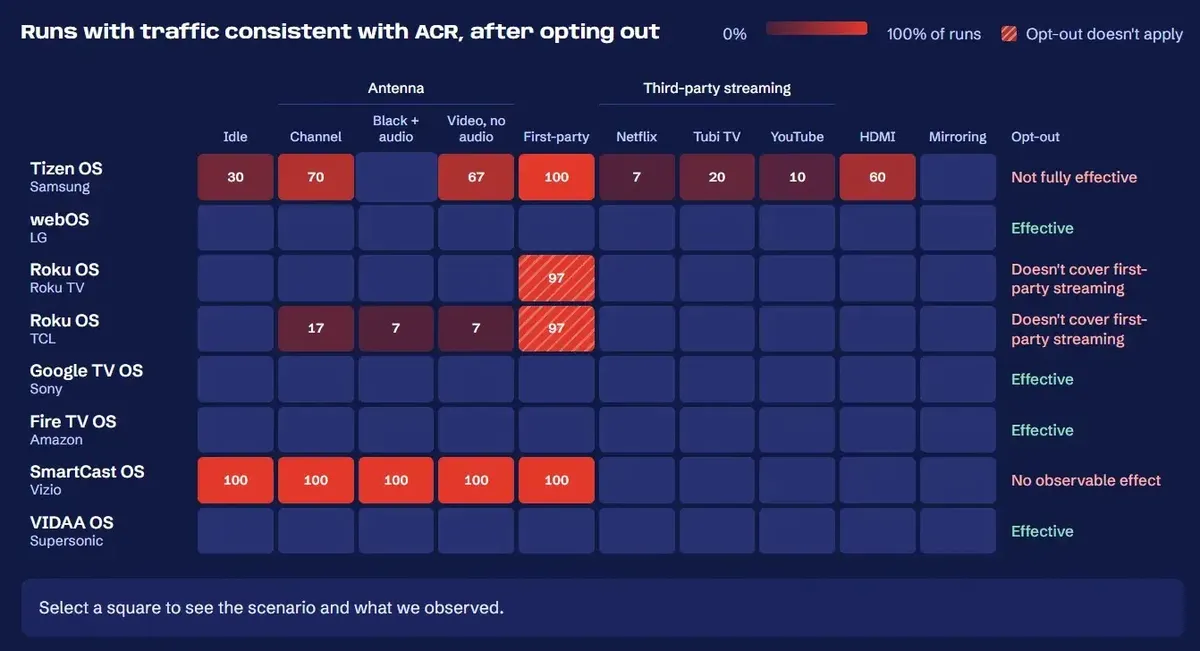1200x651 pixels.
Task: Select the Vizio Idle square showing 100
Action: [235, 480]
